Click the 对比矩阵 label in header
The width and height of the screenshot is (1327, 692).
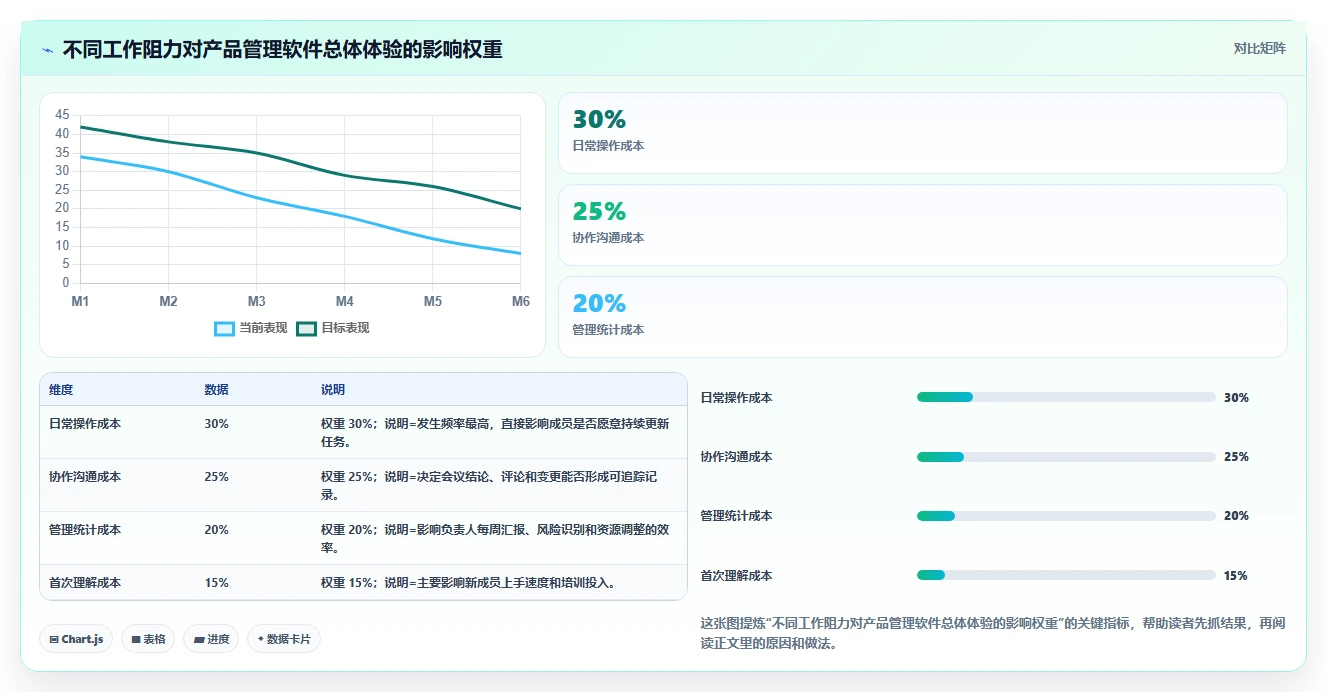(x=1259, y=48)
